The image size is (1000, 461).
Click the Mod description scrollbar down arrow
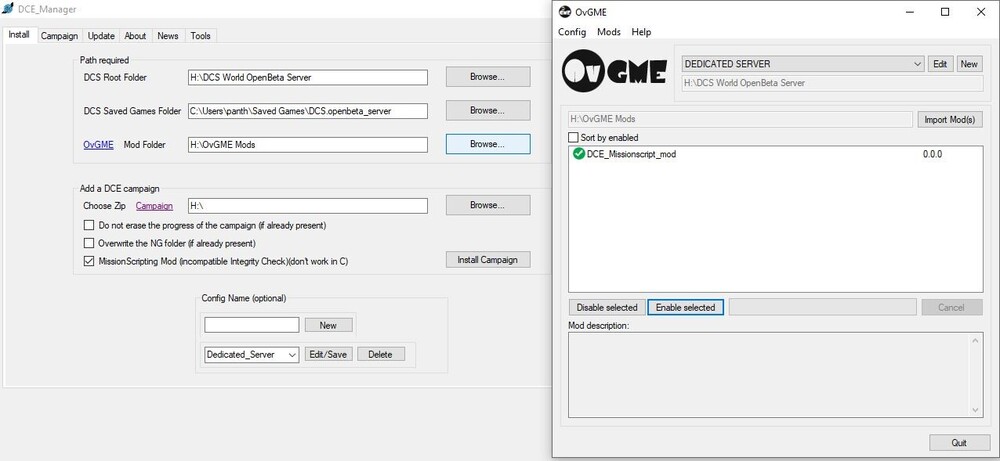976,410
